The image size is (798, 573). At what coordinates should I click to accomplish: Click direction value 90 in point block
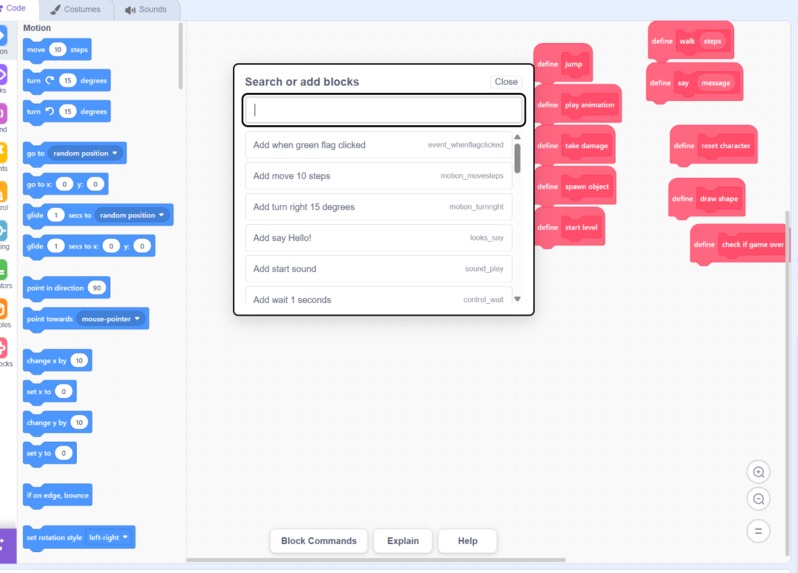(97, 288)
